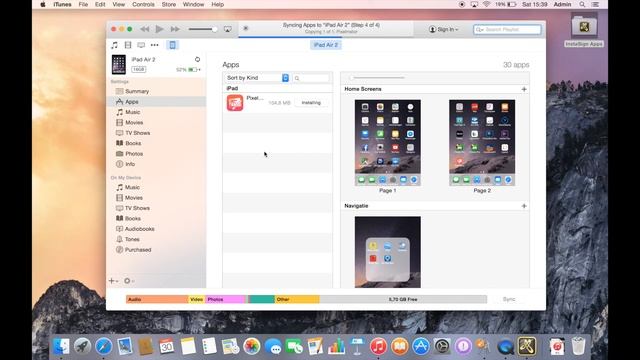Viewport: 640px width, 360px height.
Task: Select the Page 1 home screen thumbnail
Action: pyautogui.click(x=388, y=143)
